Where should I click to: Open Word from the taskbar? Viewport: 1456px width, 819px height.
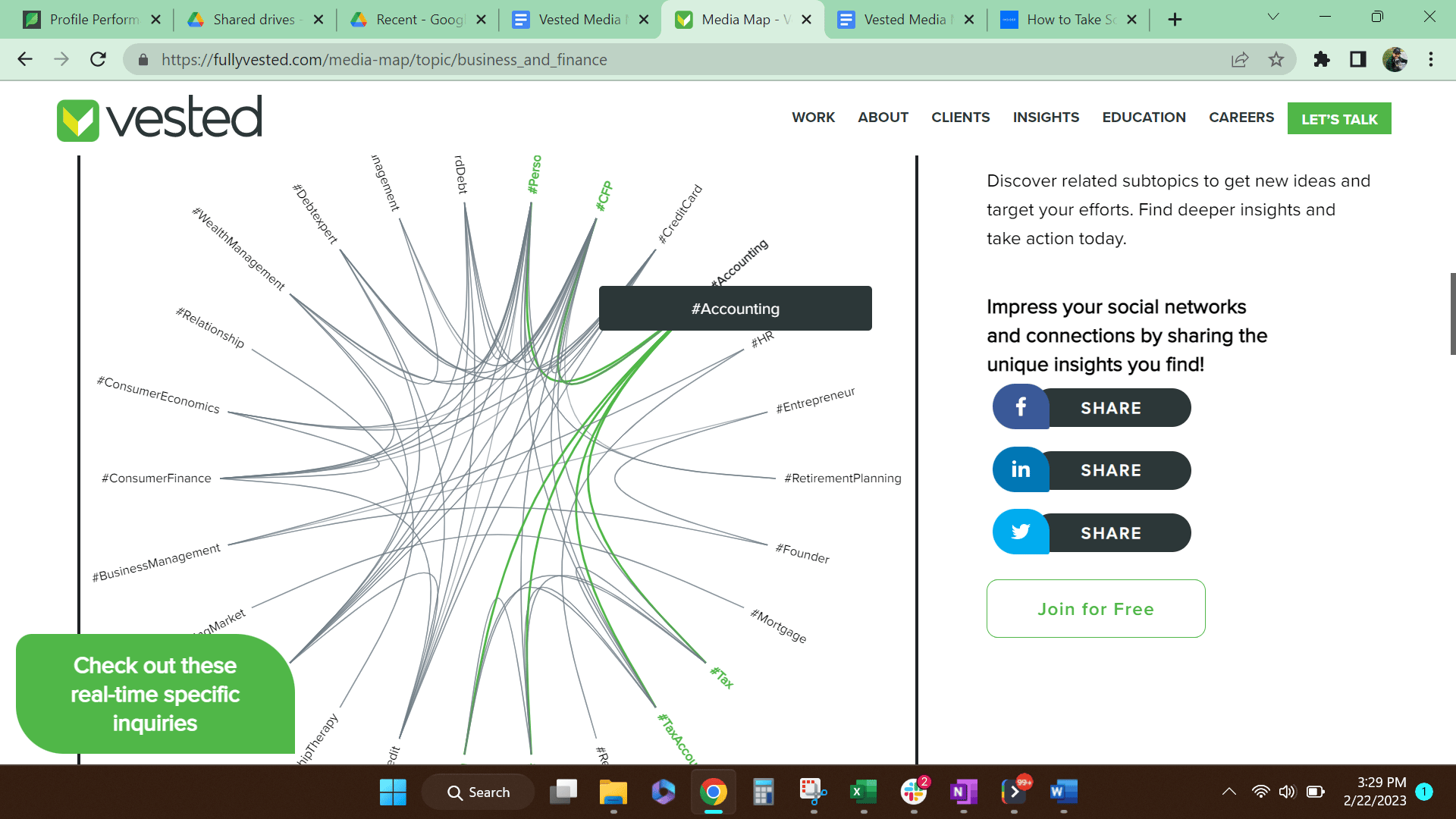tap(1064, 792)
